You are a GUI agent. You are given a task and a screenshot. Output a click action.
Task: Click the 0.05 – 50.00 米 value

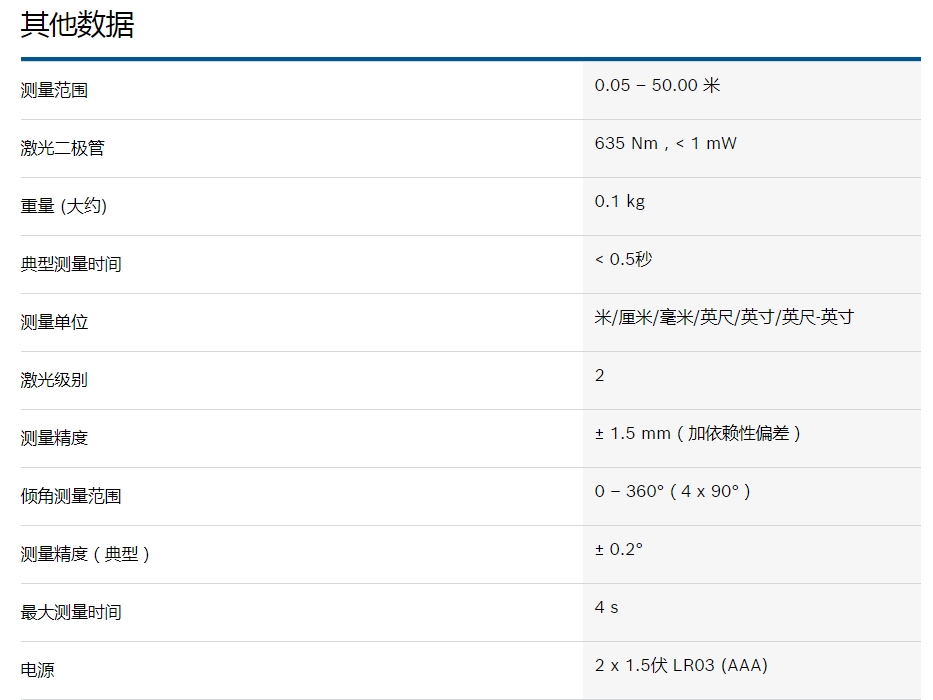657,85
